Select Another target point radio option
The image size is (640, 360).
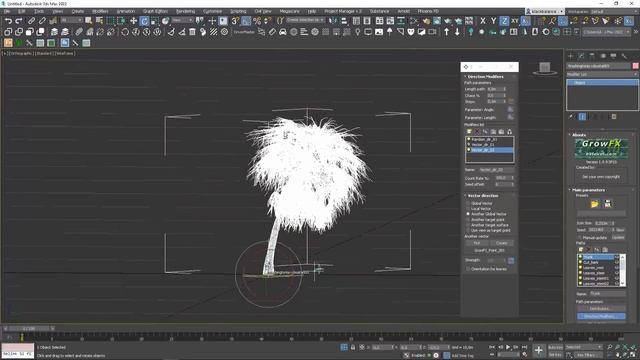[468, 220]
